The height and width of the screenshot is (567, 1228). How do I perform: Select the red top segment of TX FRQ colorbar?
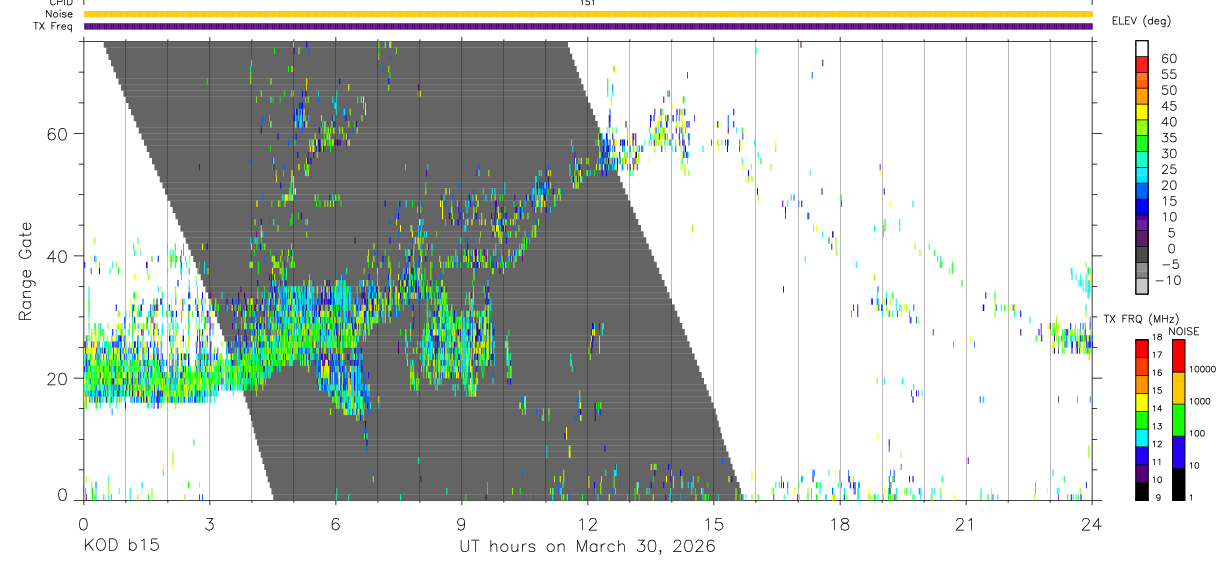point(1142,349)
